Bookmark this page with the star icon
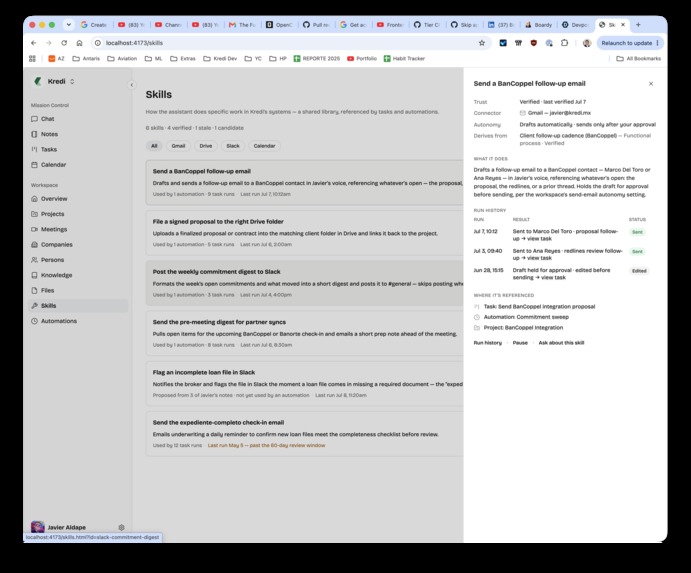 482,43
